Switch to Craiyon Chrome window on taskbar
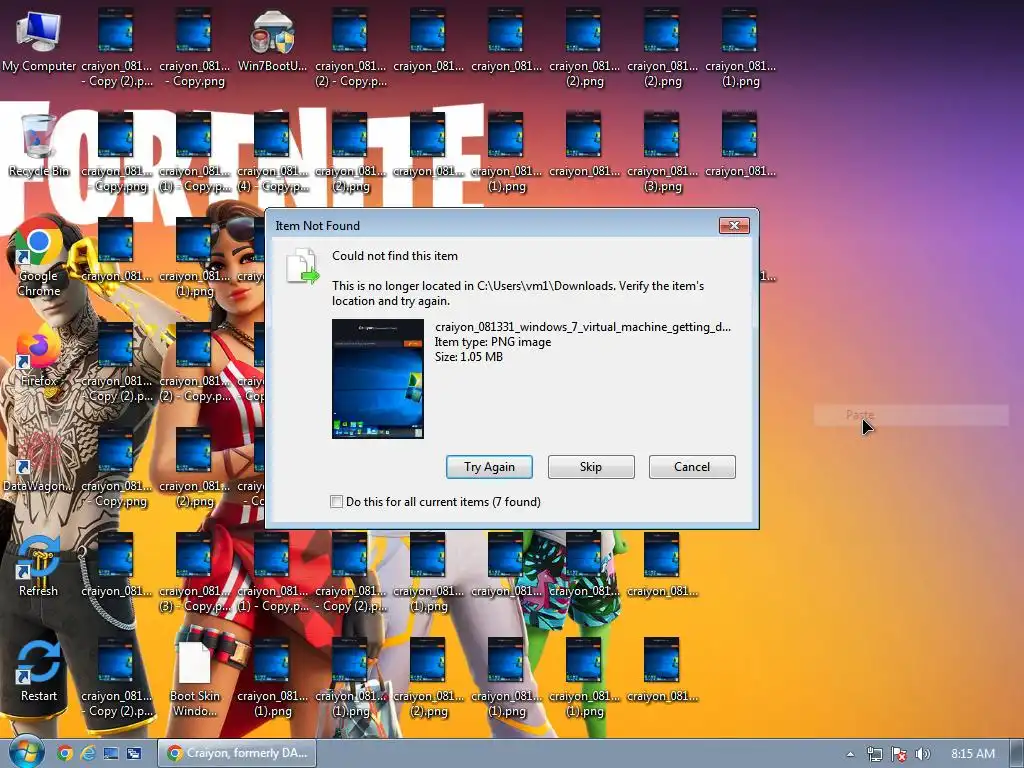Image resolution: width=1024 pixels, height=768 pixels. pyautogui.click(x=237, y=753)
